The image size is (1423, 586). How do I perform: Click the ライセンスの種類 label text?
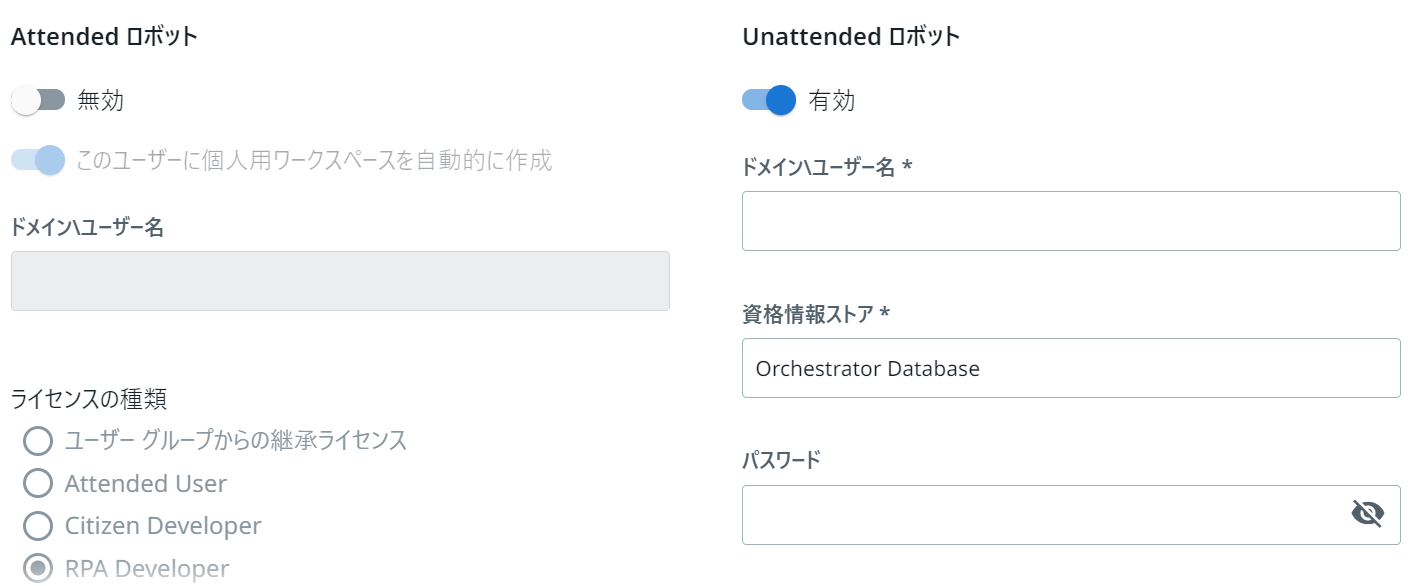(x=89, y=399)
